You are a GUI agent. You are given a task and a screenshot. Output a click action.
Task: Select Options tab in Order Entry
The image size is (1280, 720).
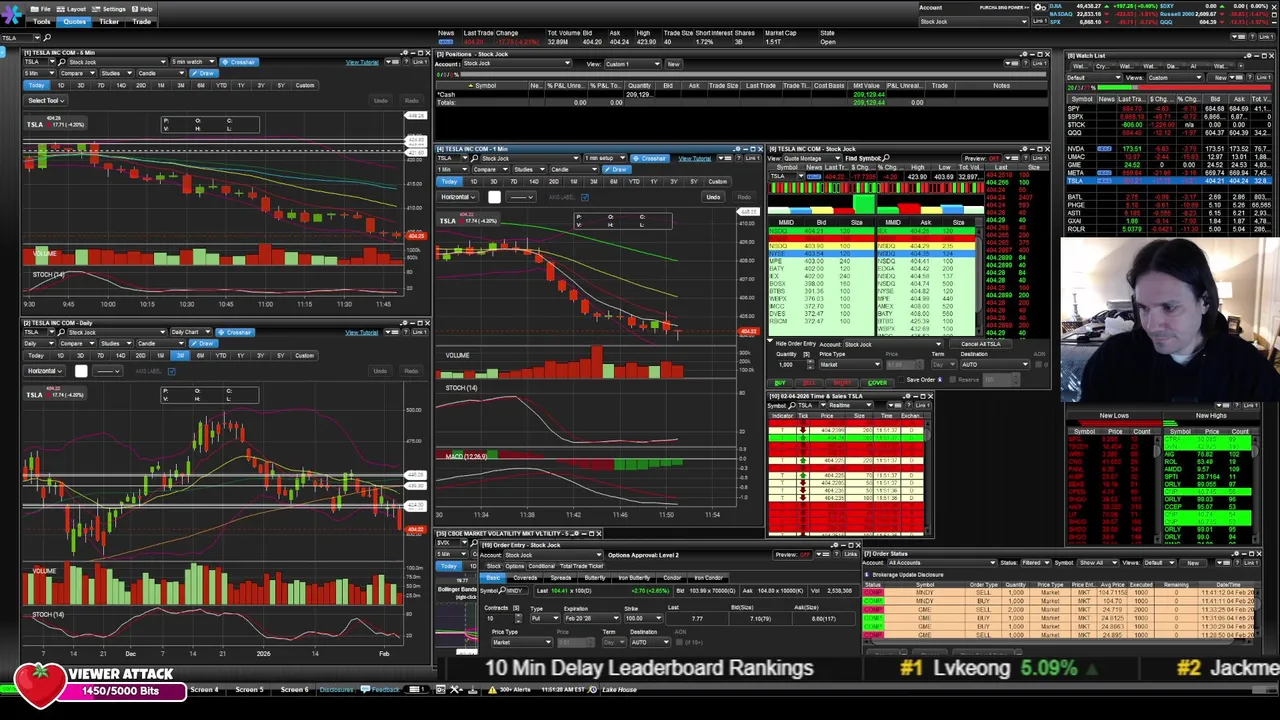(x=514, y=566)
